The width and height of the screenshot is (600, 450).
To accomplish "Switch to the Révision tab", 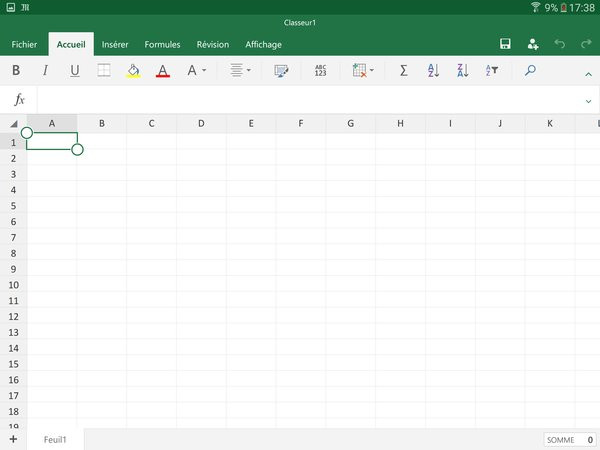I will 213,44.
